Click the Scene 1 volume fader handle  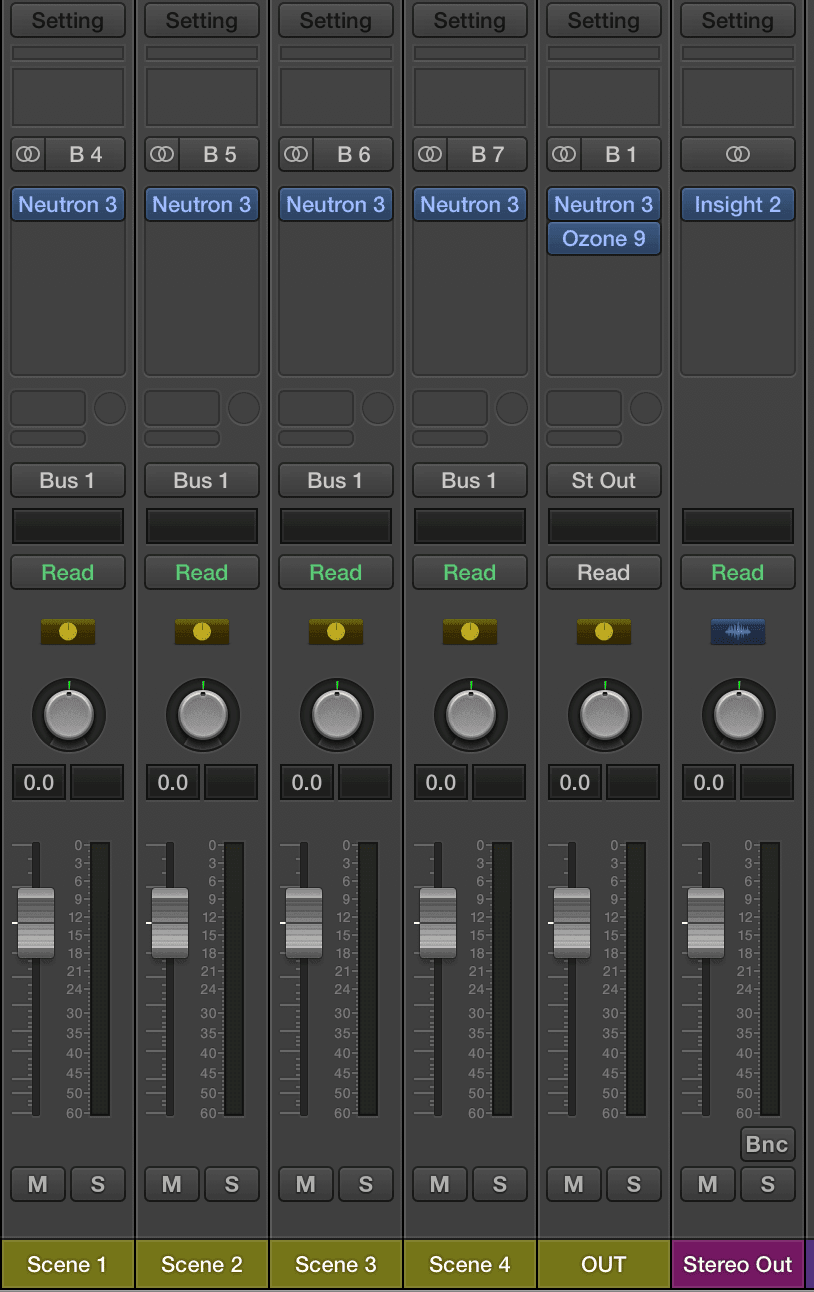coord(36,923)
